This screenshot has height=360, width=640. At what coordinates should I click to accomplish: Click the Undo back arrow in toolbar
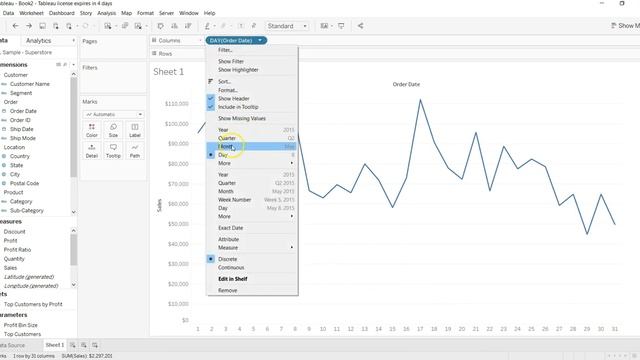click(16, 26)
